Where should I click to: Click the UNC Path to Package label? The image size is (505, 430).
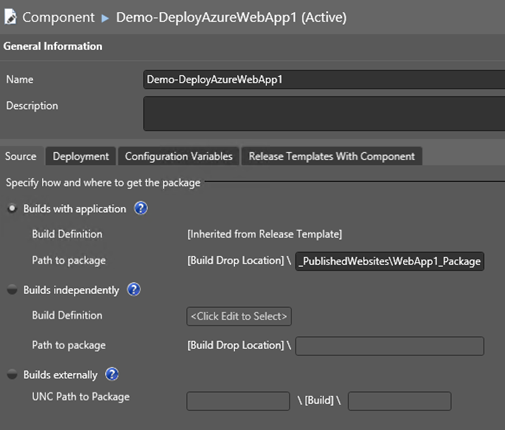(81, 397)
